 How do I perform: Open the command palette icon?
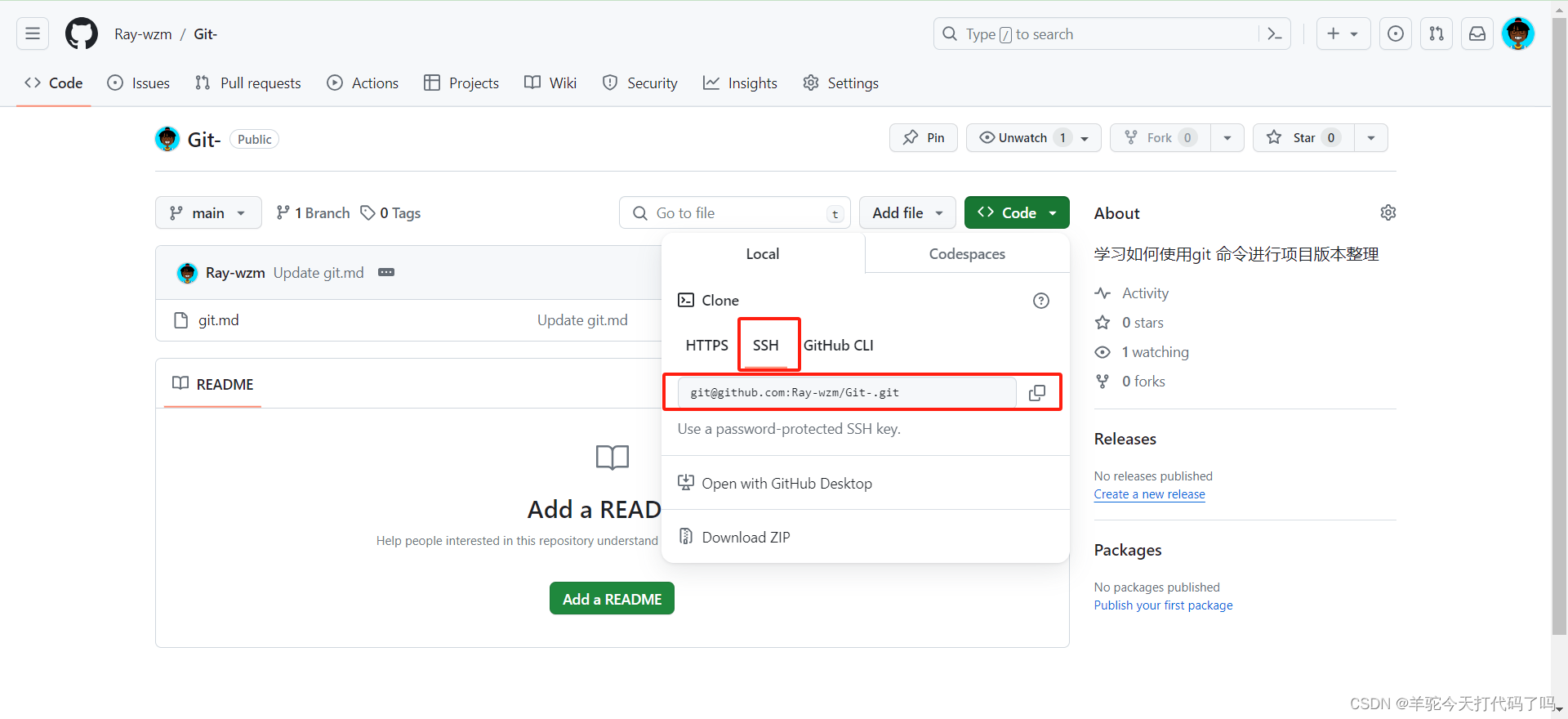[x=1274, y=33]
